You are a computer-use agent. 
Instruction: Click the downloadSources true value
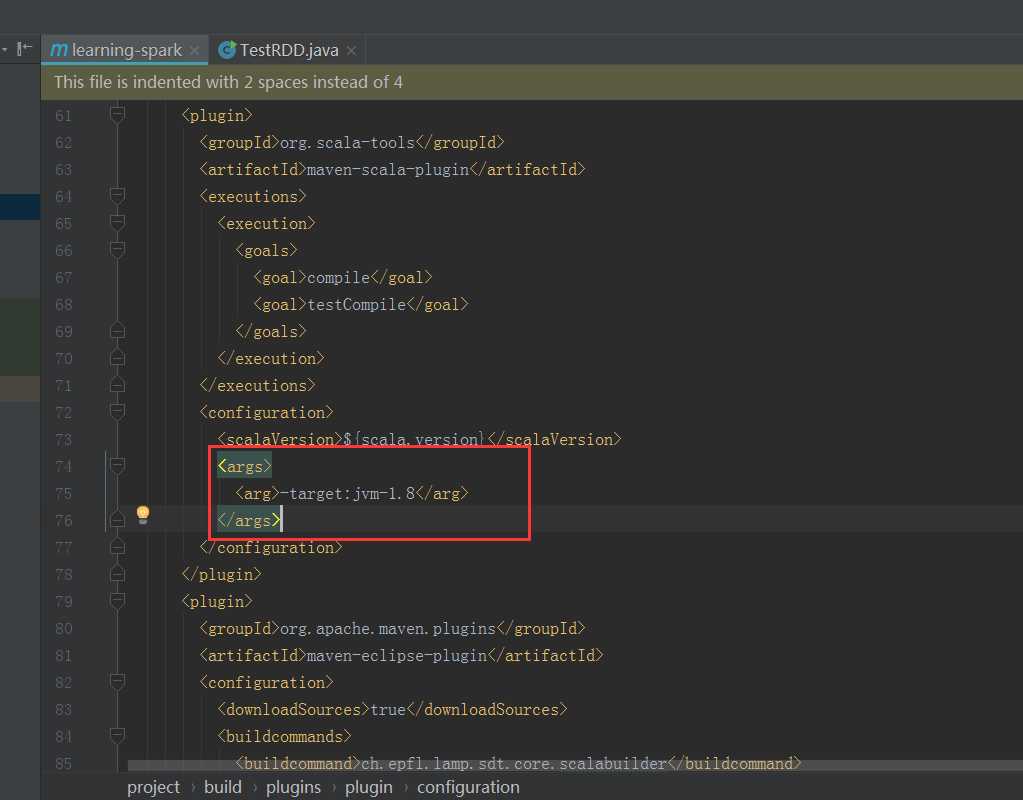coord(388,709)
